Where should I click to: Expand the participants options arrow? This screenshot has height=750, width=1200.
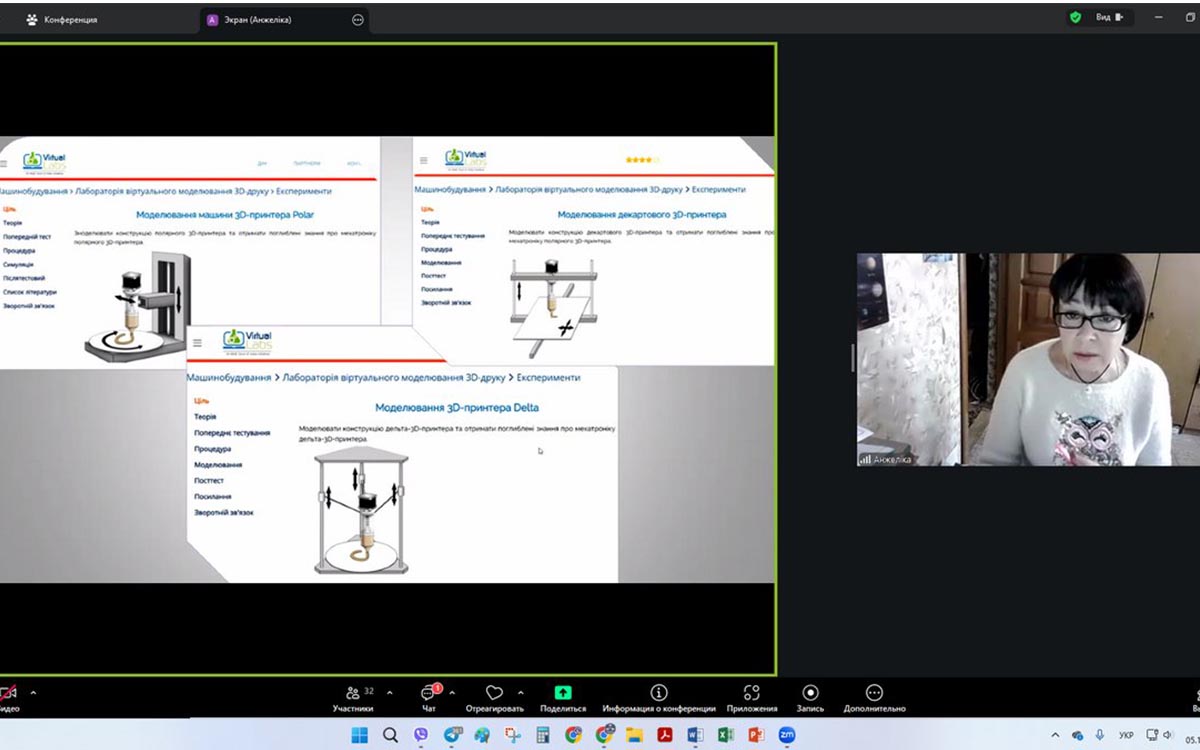coord(389,692)
